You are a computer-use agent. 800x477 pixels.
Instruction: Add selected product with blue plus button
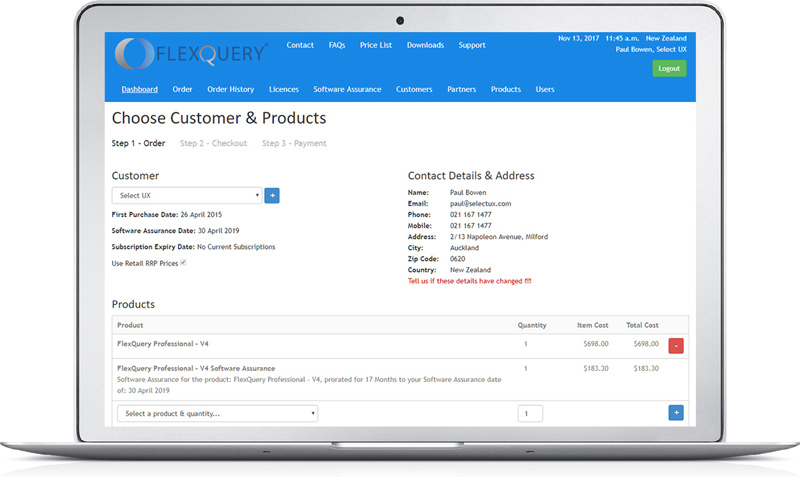[676, 413]
